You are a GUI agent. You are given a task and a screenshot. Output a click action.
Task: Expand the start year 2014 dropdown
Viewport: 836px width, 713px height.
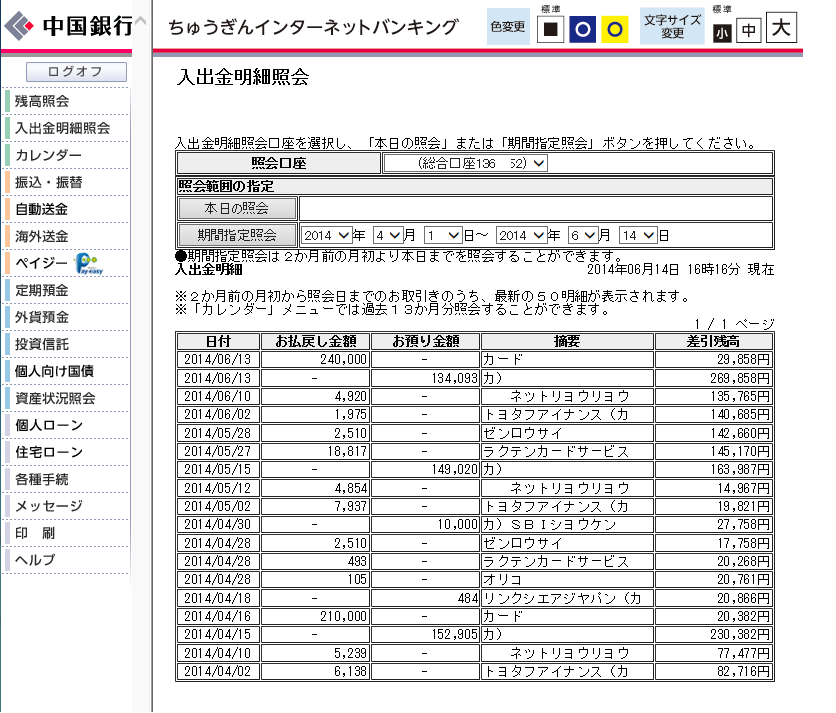[x=326, y=235]
